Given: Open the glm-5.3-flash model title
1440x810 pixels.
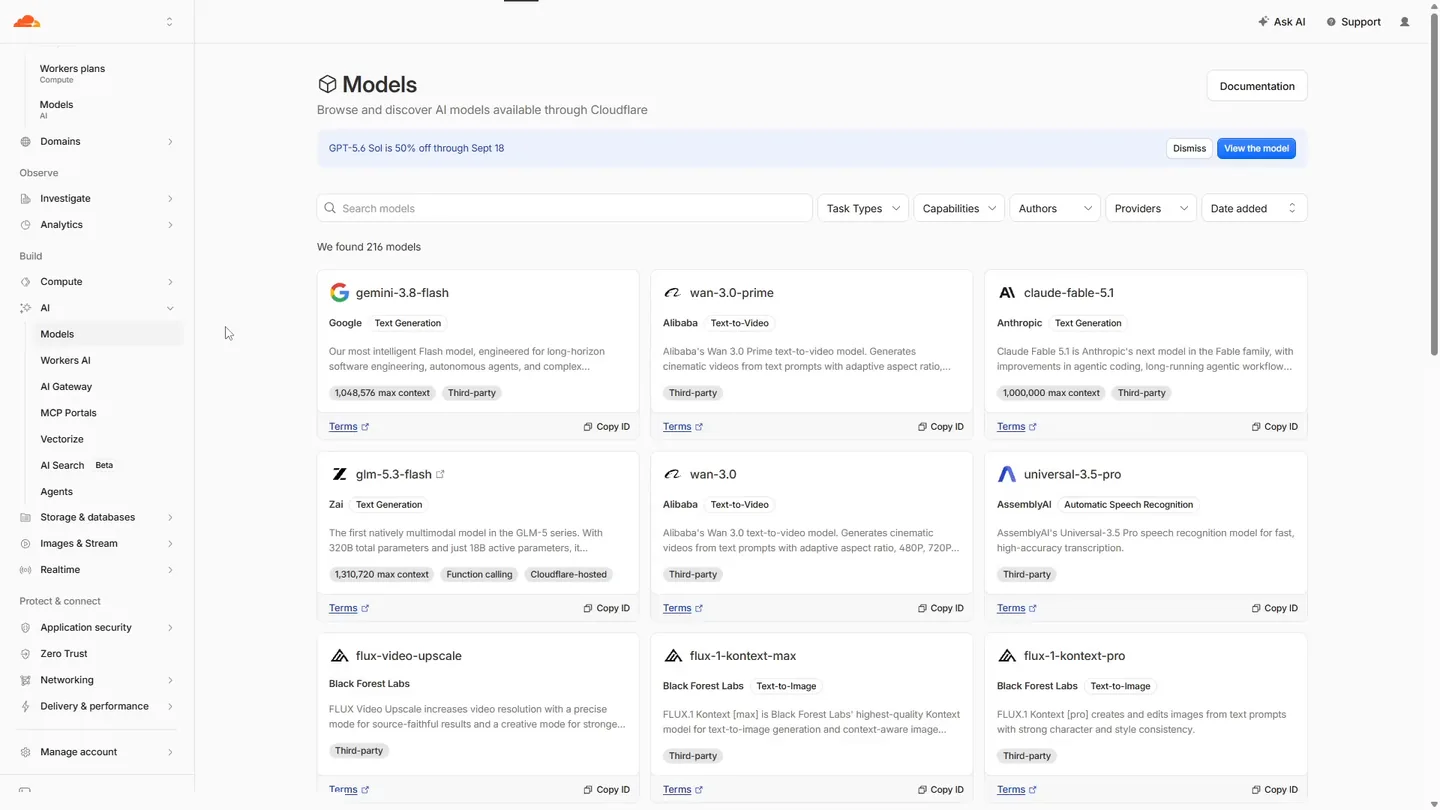Looking at the screenshot, I should point(394,475).
